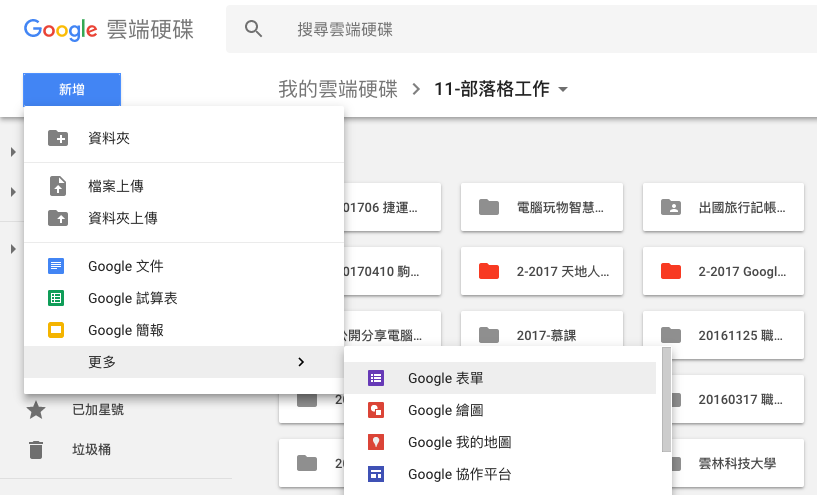
Task: Open the folder ending 0170410 駒...
Action: tap(392, 271)
